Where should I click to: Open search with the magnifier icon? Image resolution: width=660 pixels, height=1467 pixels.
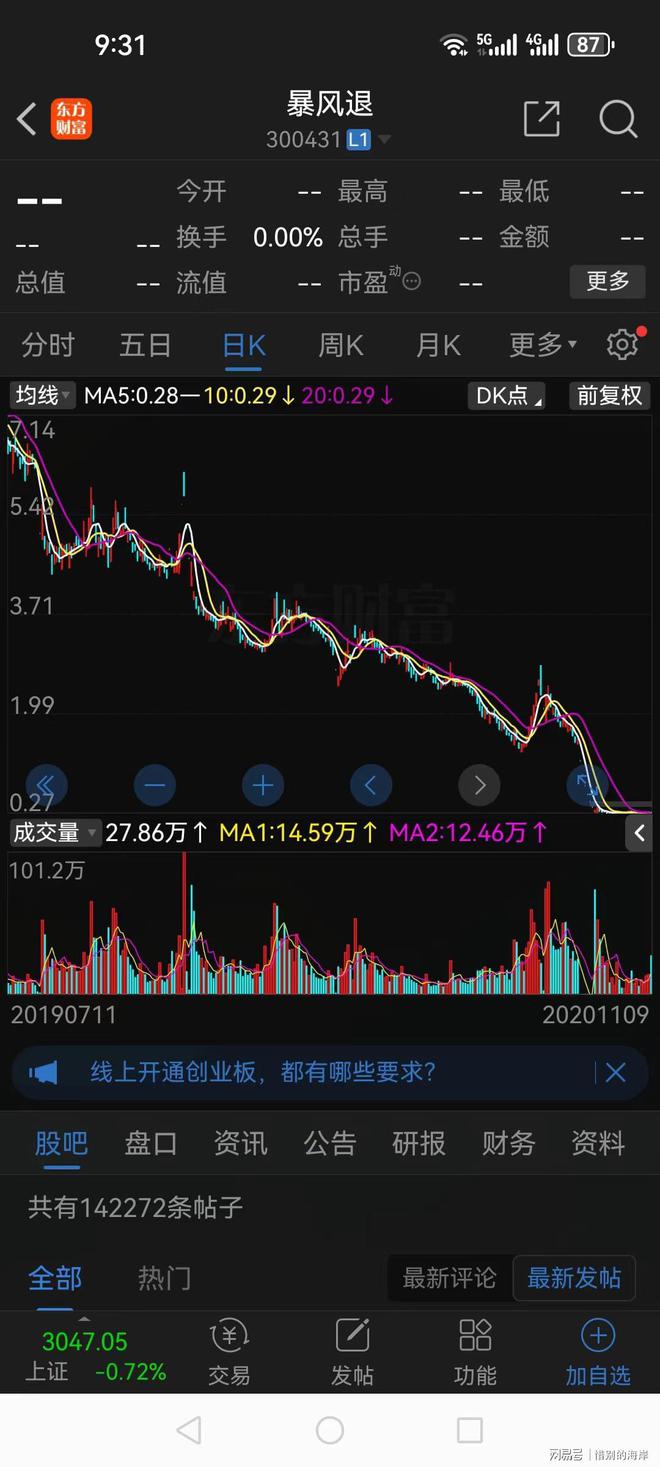click(618, 119)
